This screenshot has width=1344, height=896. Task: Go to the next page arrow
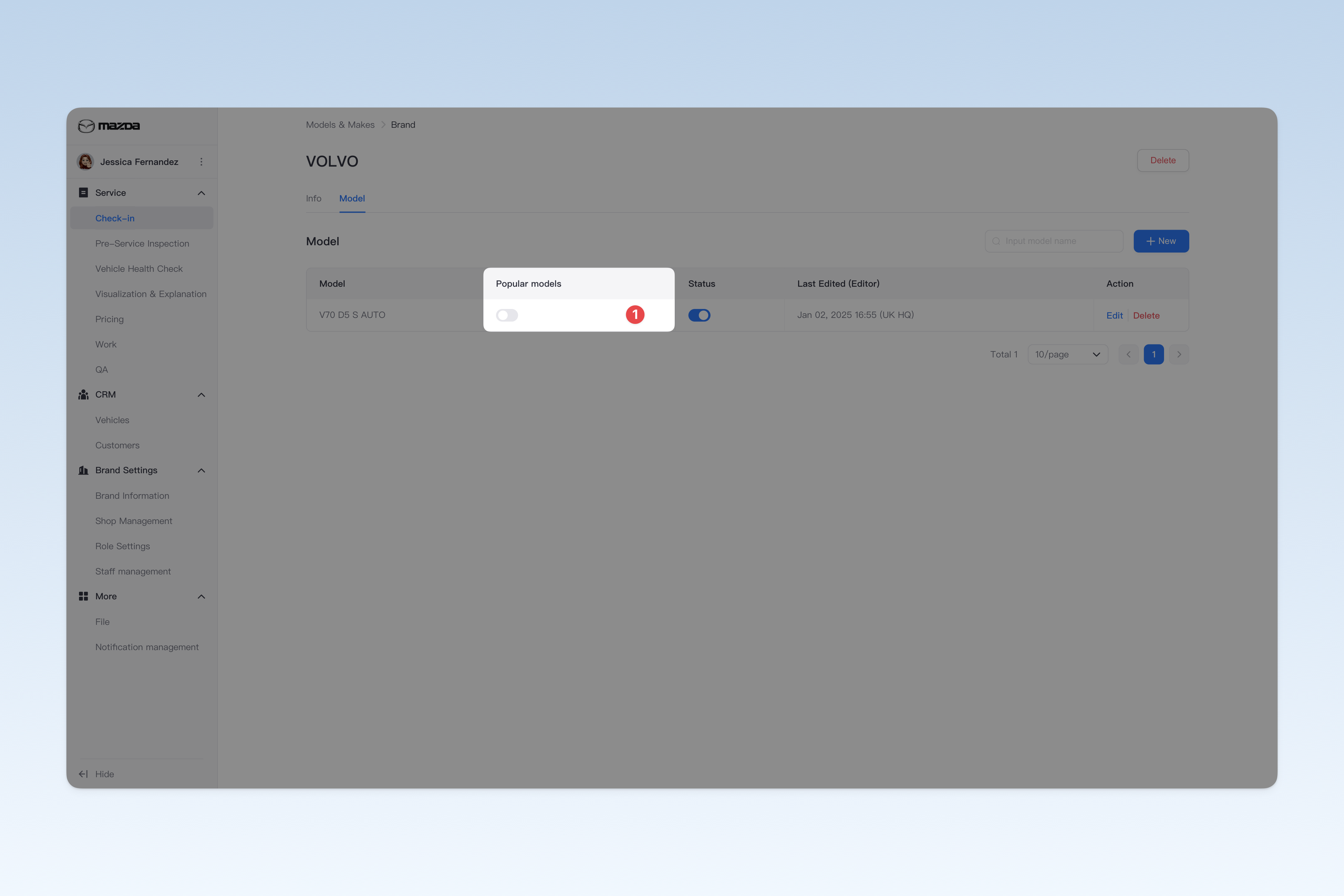tap(1179, 354)
